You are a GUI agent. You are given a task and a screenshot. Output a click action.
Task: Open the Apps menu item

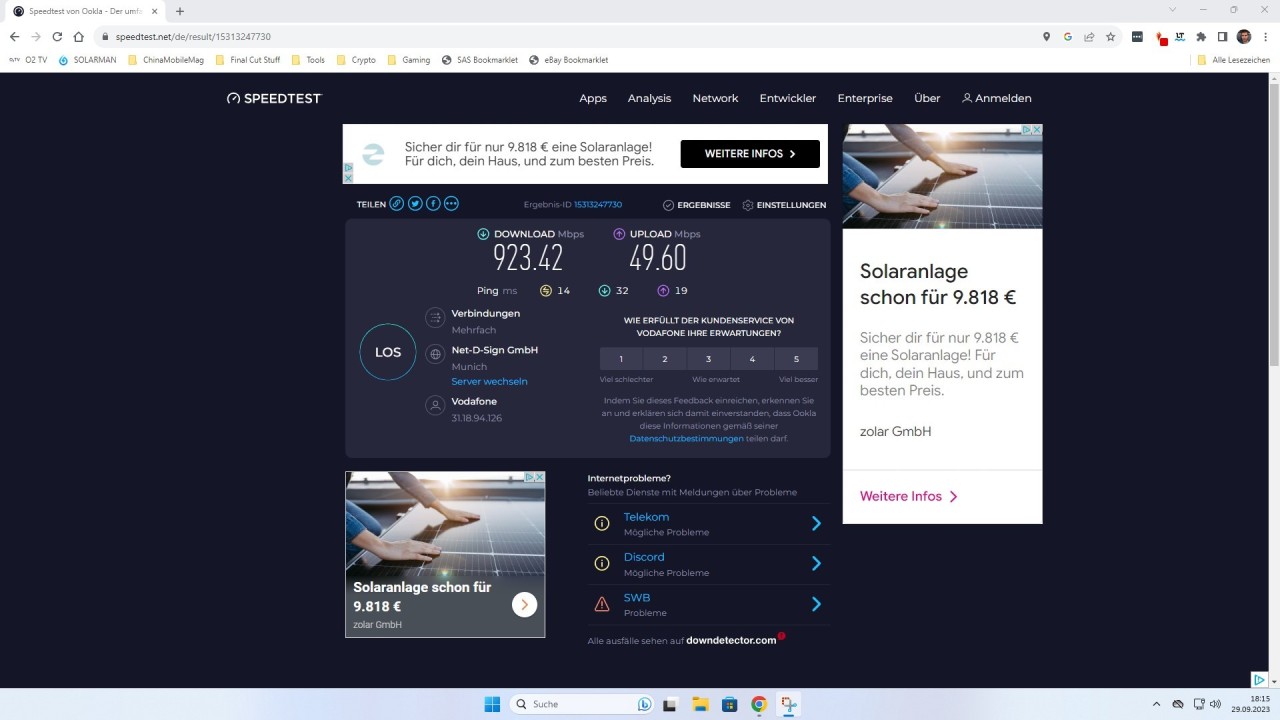point(593,98)
